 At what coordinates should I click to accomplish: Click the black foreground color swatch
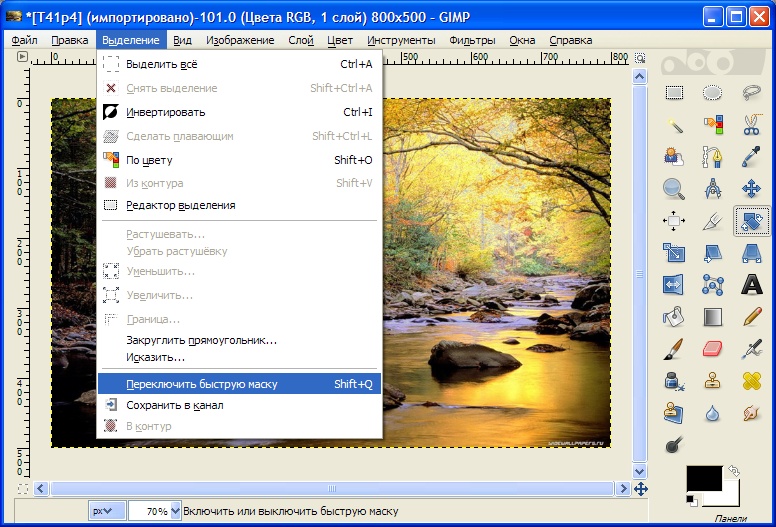tap(701, 479)
